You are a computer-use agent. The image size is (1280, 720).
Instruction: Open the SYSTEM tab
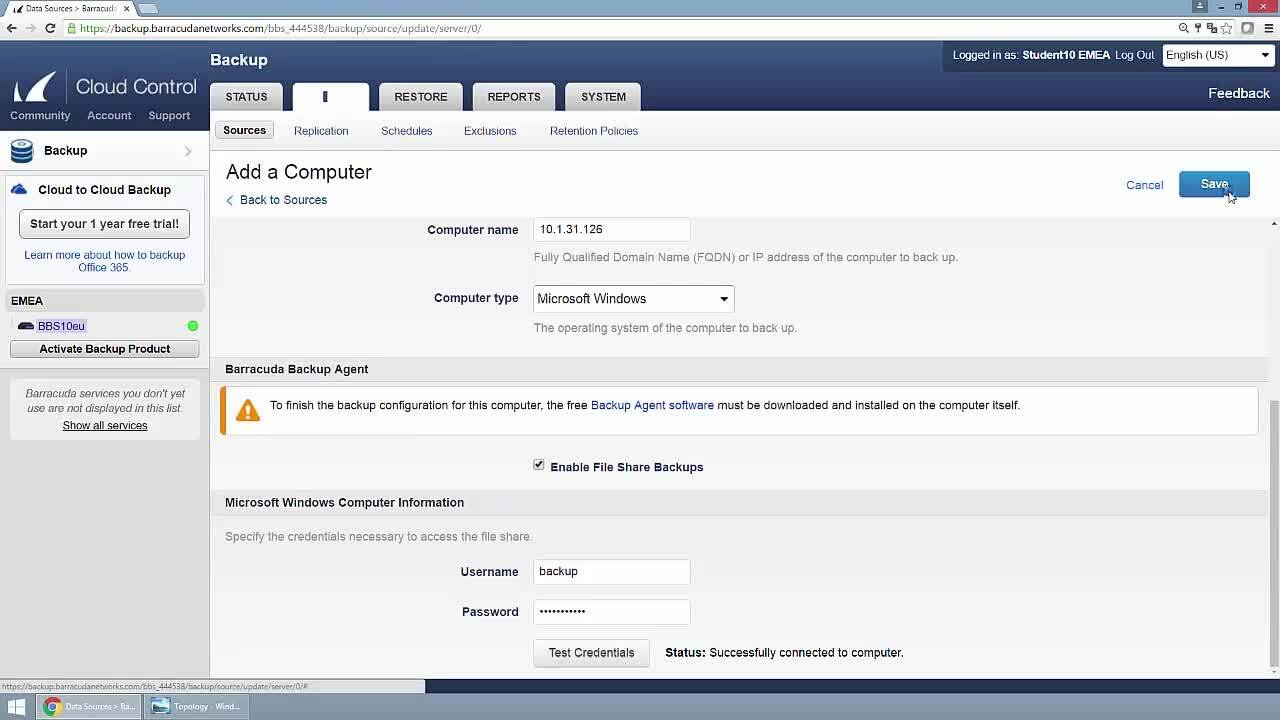tap(603, 97)
